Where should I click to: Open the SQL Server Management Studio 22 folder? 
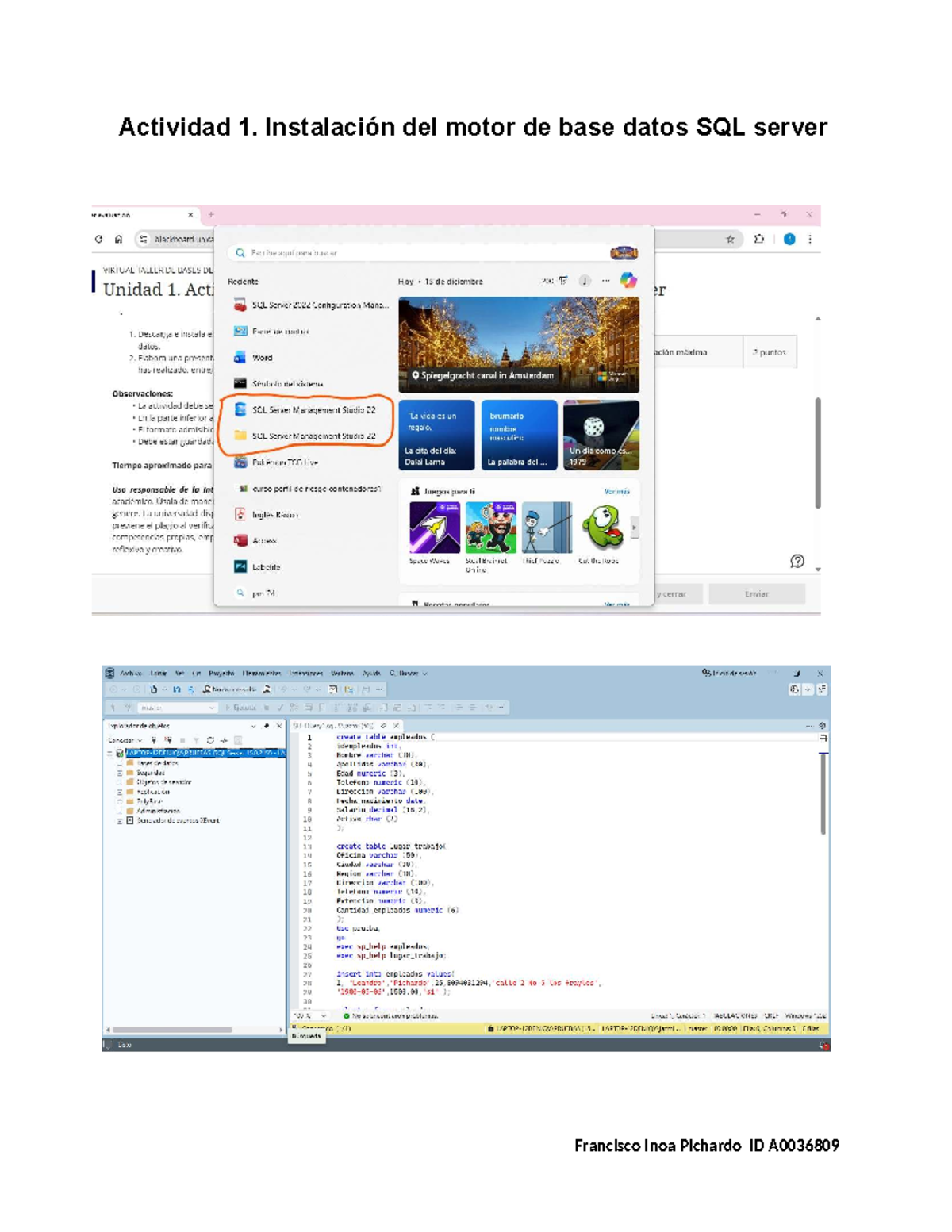pyautogui.click(x=305, y=436)
